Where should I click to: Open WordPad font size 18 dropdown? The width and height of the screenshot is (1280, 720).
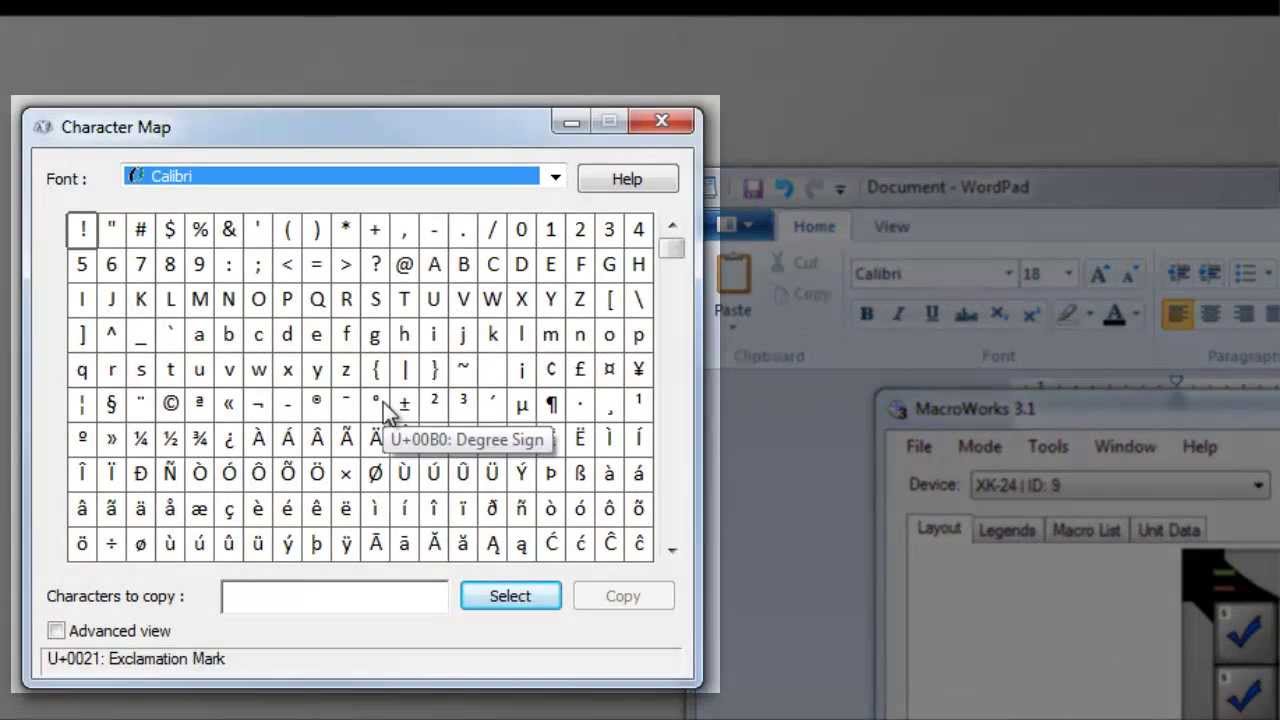pyautogui.click(x=1068, y=274)
